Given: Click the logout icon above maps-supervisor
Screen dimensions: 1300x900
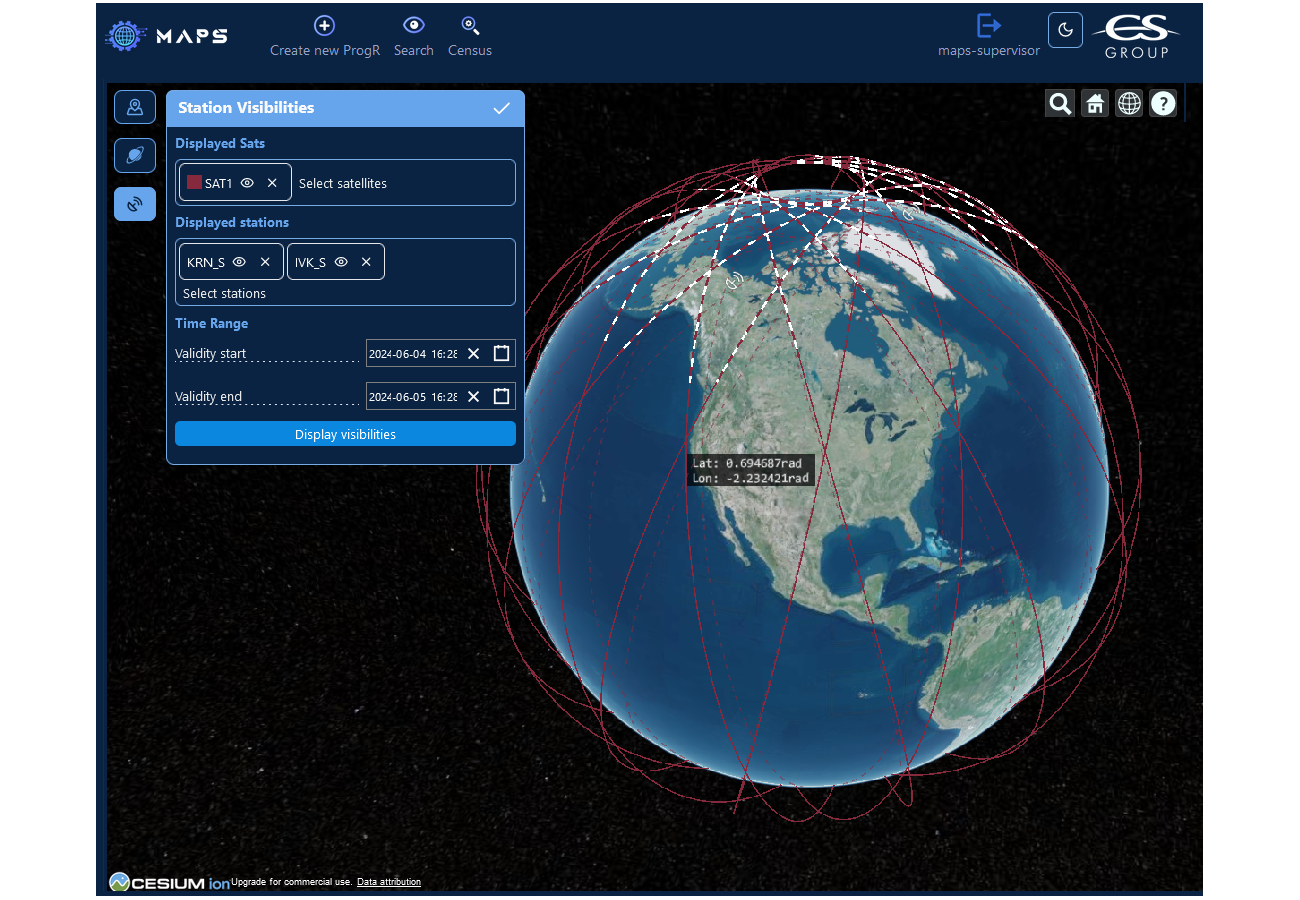Looking at the screenshot, I should 988,26.
